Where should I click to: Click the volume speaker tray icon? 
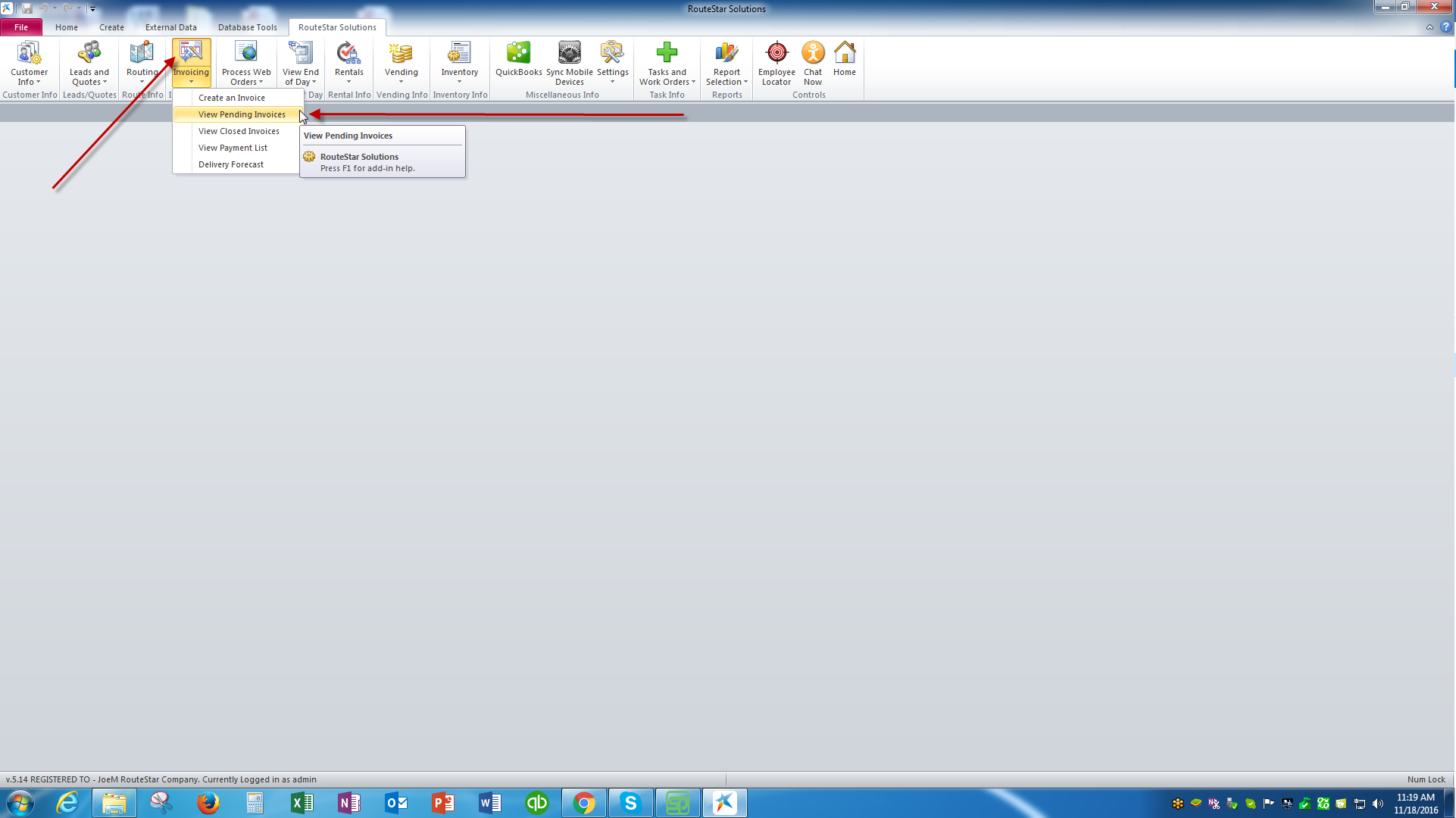[1378, 804]
